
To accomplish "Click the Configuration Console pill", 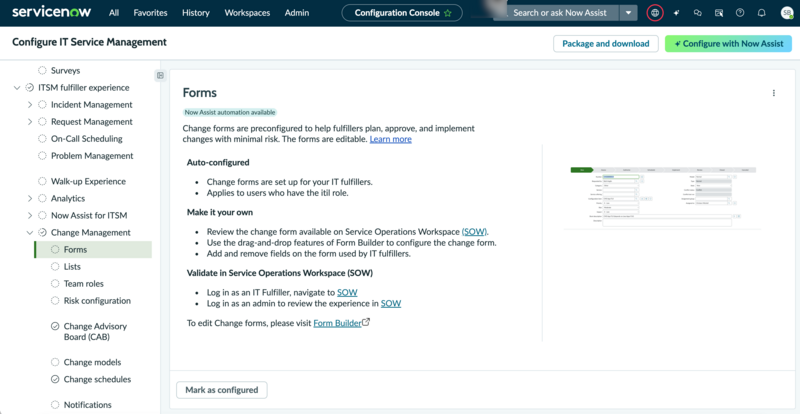I will [402, 13].
